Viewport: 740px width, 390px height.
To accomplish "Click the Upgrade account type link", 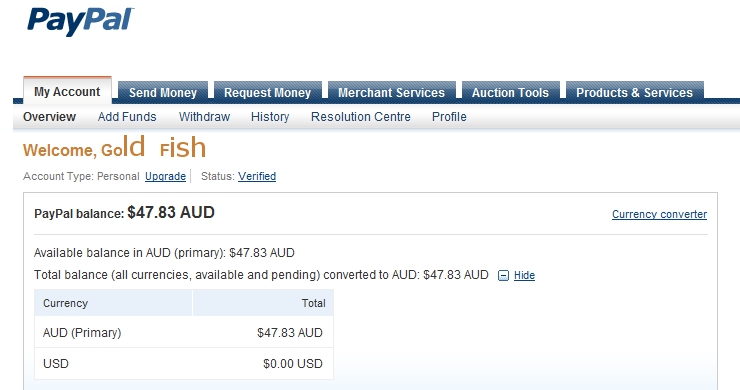I will pyautogui.click(x=165, y=177).
